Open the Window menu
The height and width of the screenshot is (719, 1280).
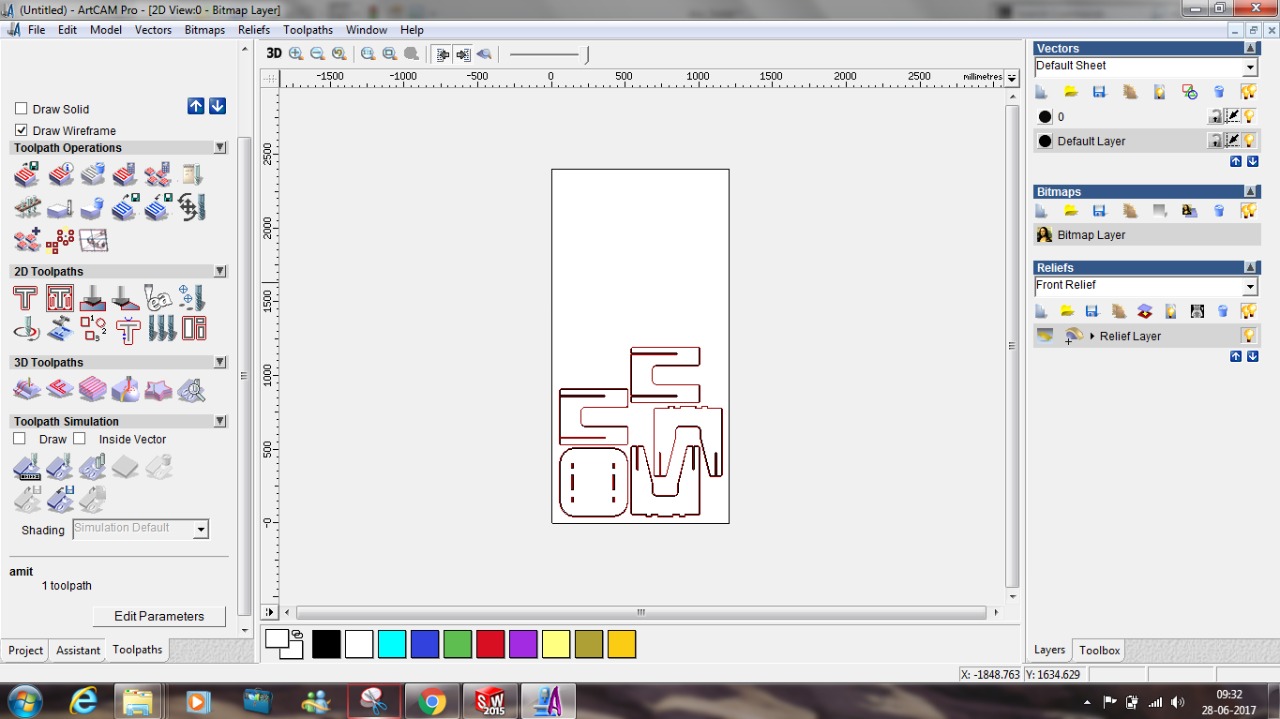(366, 30)
